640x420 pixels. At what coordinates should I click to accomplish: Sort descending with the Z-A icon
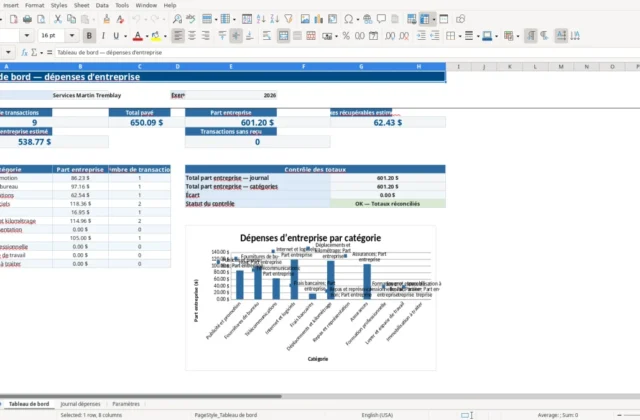pos(275,19)
